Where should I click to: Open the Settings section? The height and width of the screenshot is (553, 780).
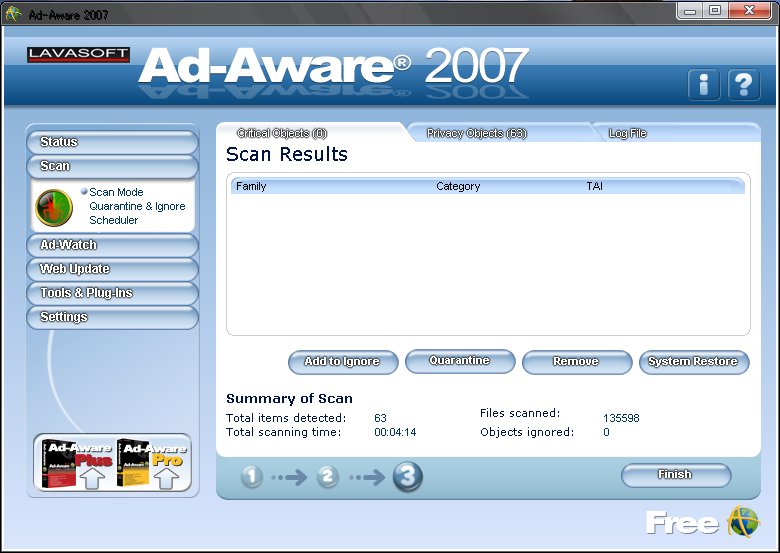[112, 317]
